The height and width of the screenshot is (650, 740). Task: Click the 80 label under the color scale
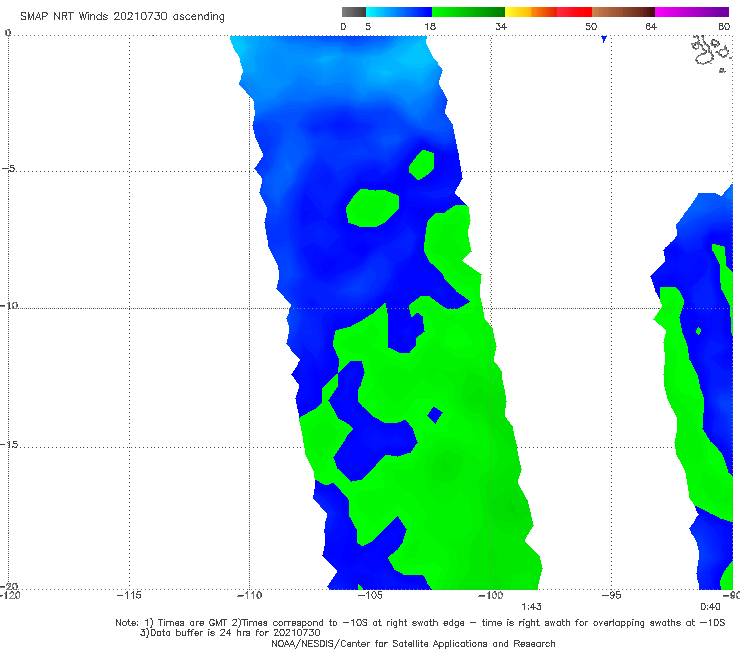coord(724,26)
